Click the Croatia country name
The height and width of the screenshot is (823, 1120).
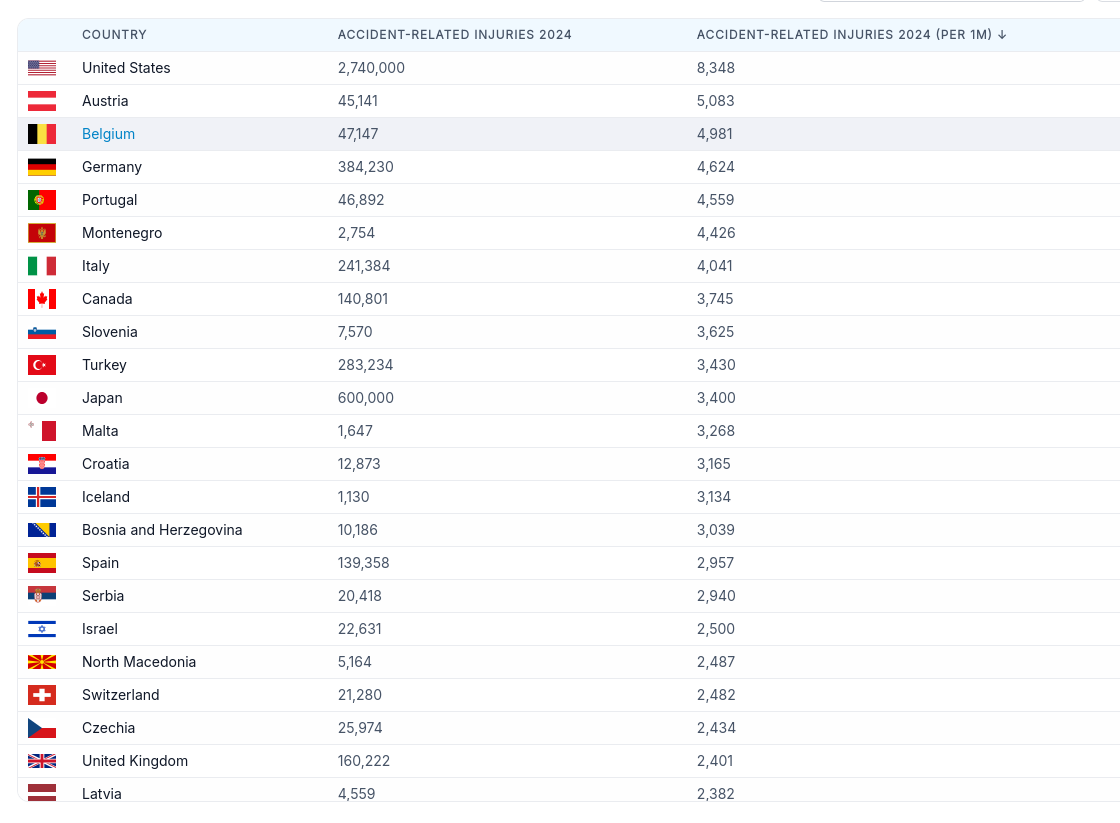click(x=106, y=464)
